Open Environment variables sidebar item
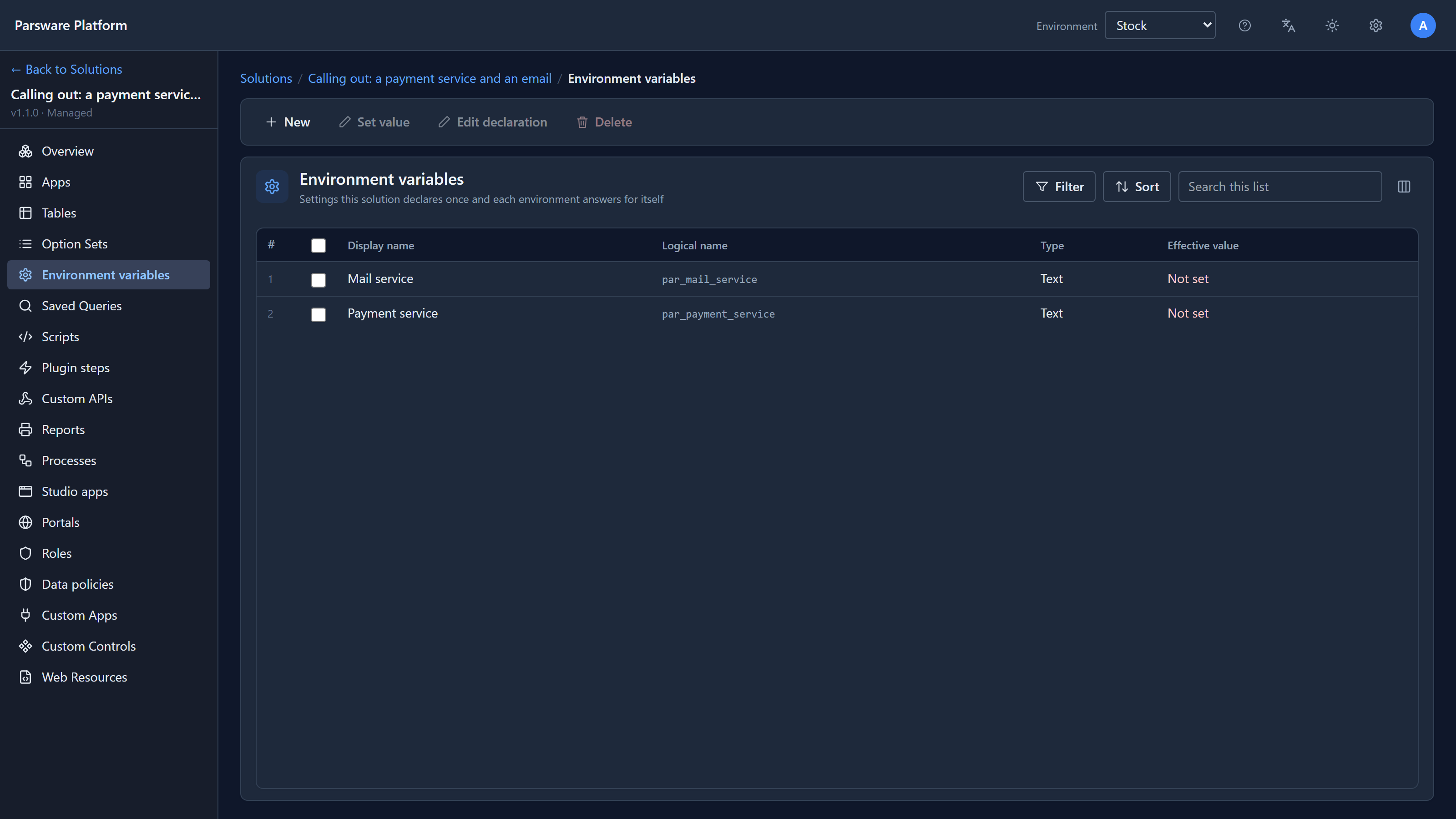Image resolution: width=1456 pixels, height=819 pixels. [x=109, y=275]
